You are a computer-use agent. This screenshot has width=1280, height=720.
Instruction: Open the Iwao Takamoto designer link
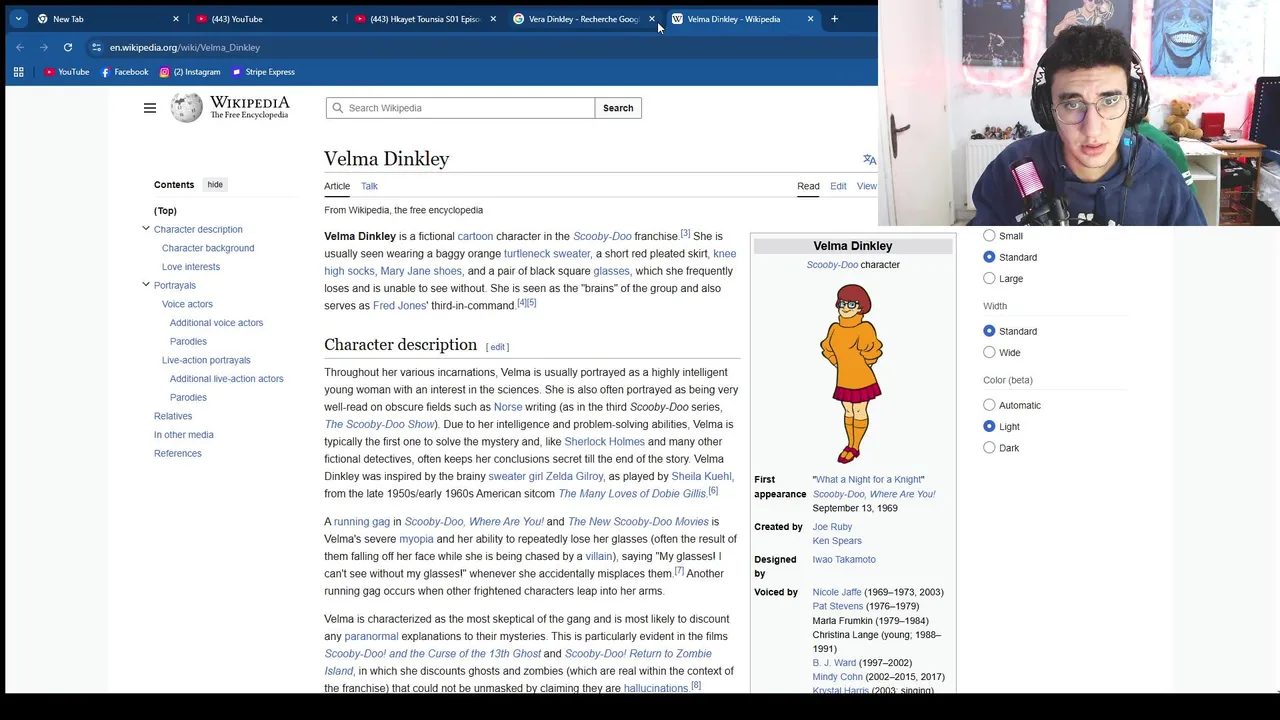click(844, 560)
